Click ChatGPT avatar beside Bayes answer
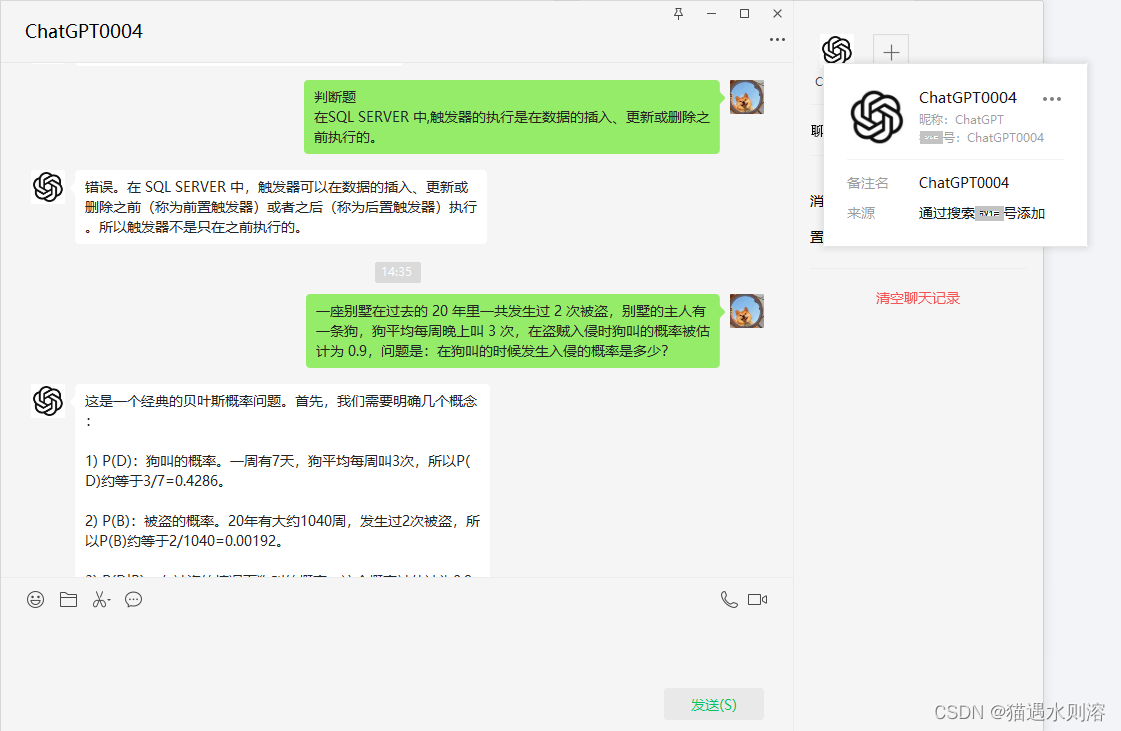Screen dimensions: 1121x731 pyautogui.click(x=48, y=401)
